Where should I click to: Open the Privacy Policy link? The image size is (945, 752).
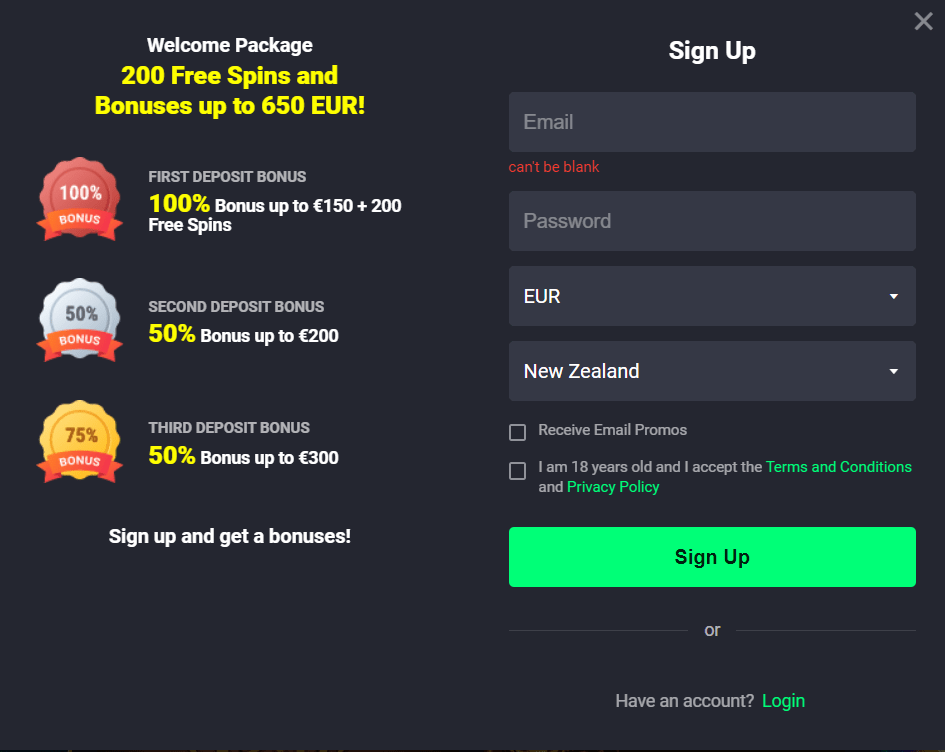(613, 487)
